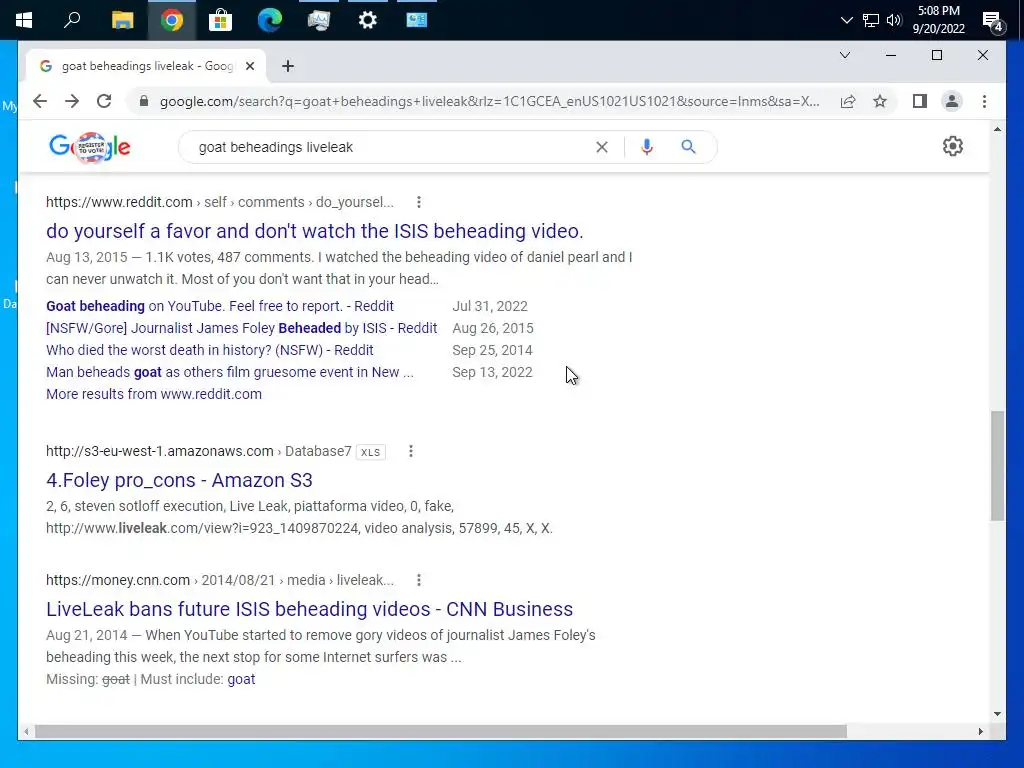Reload the page with the refresh icon
Image resolution: width=1024 pixels, height=768 pixels.
(x=104, y=101)
